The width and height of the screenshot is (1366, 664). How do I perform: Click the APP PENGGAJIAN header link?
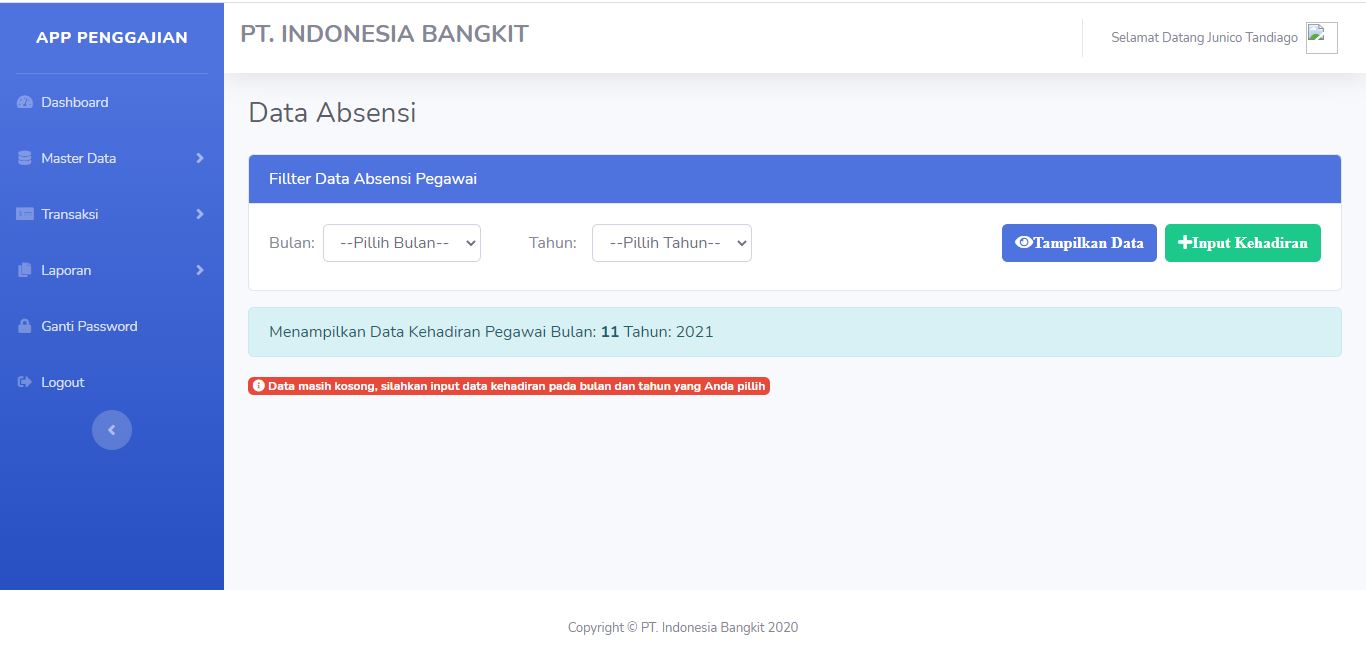[111, 37]
